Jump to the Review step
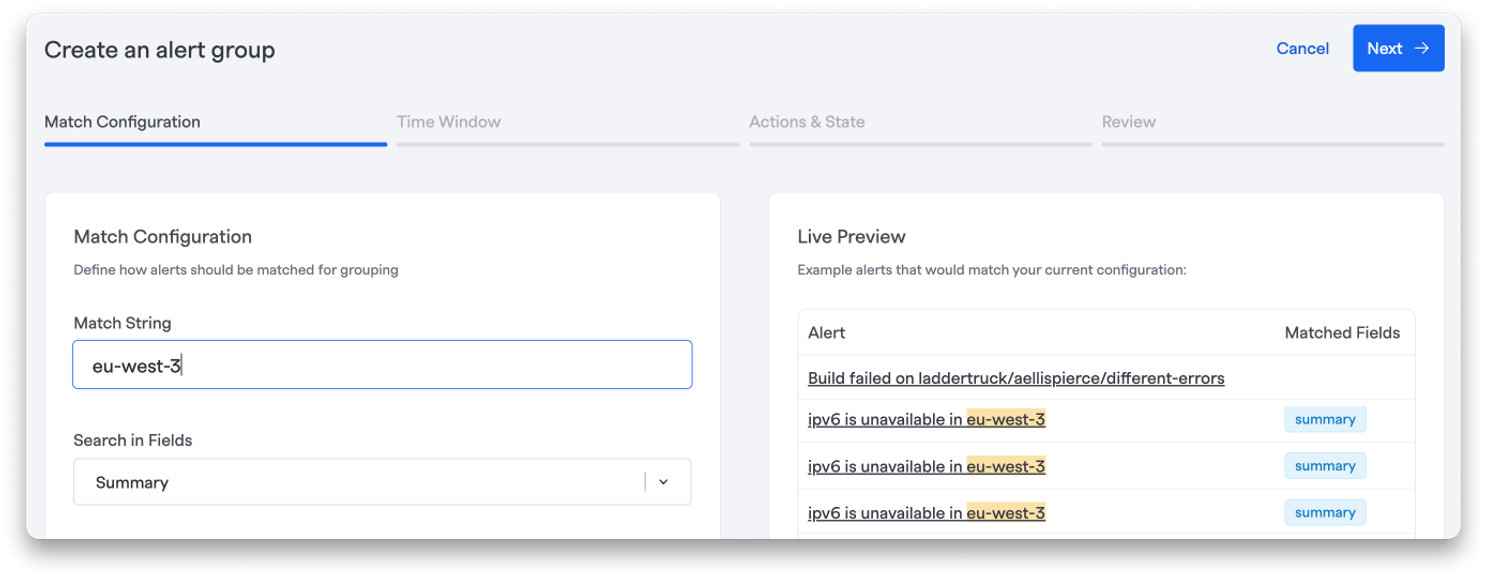Viewport: 1486px width, 577px height. tap(1129, 122)
